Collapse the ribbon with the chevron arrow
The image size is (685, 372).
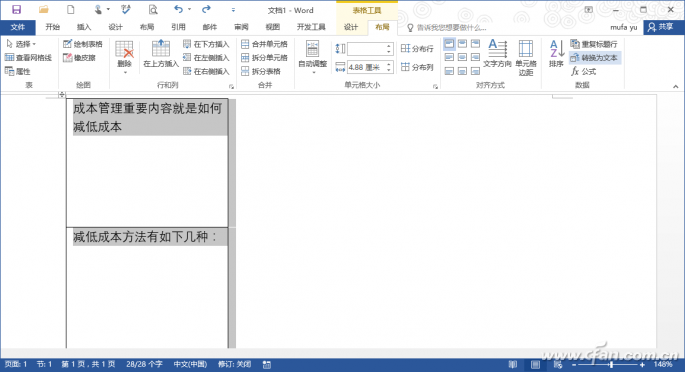pyautogui.click(x=675, y=86)
